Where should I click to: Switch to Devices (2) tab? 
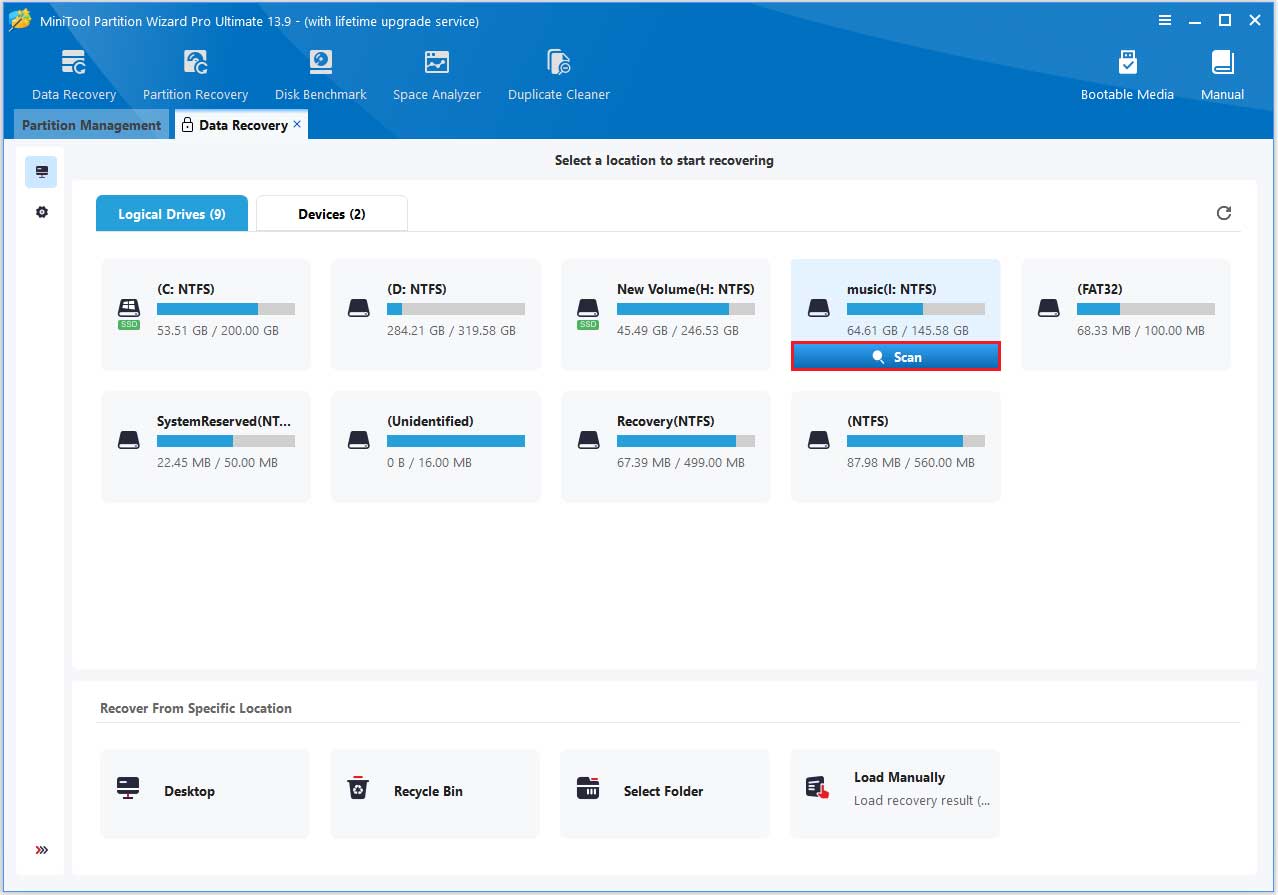(x=332, y=213)
